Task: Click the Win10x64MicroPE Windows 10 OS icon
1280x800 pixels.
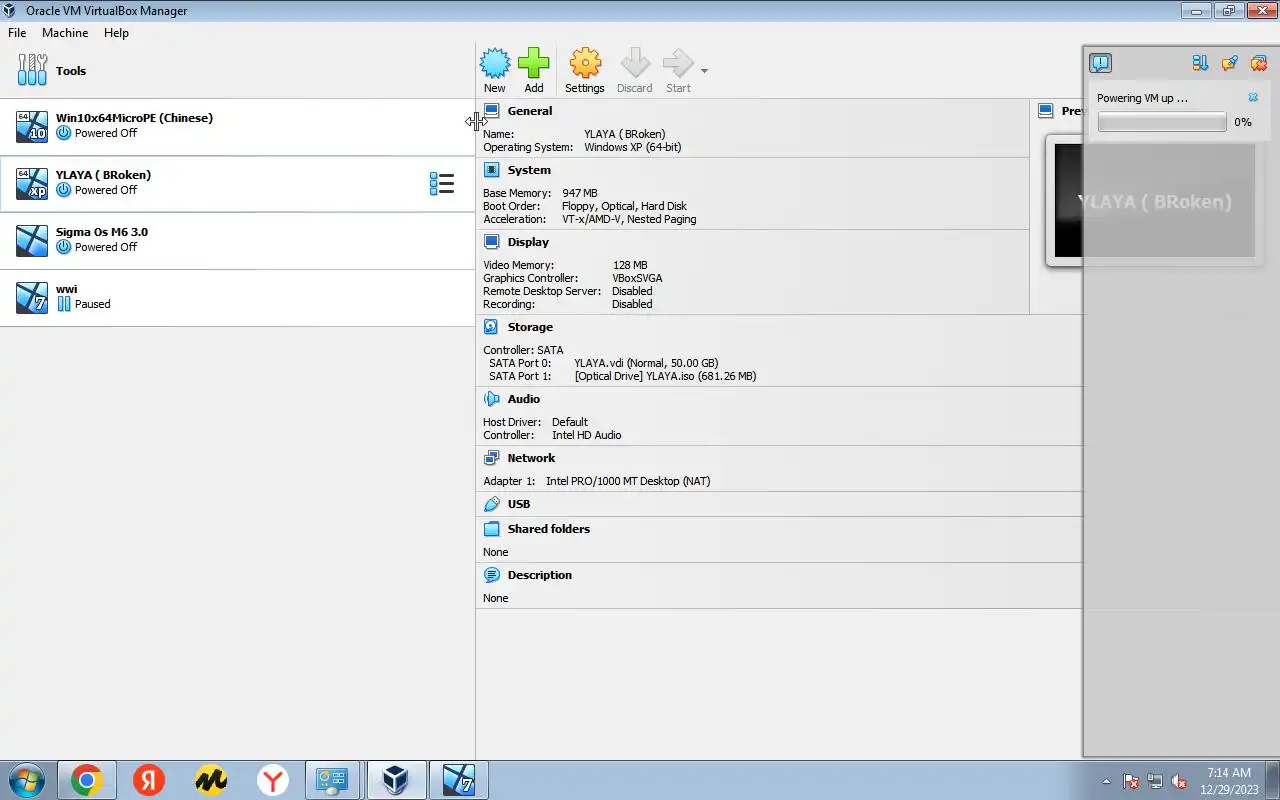Action: click(x=32, y=126)
